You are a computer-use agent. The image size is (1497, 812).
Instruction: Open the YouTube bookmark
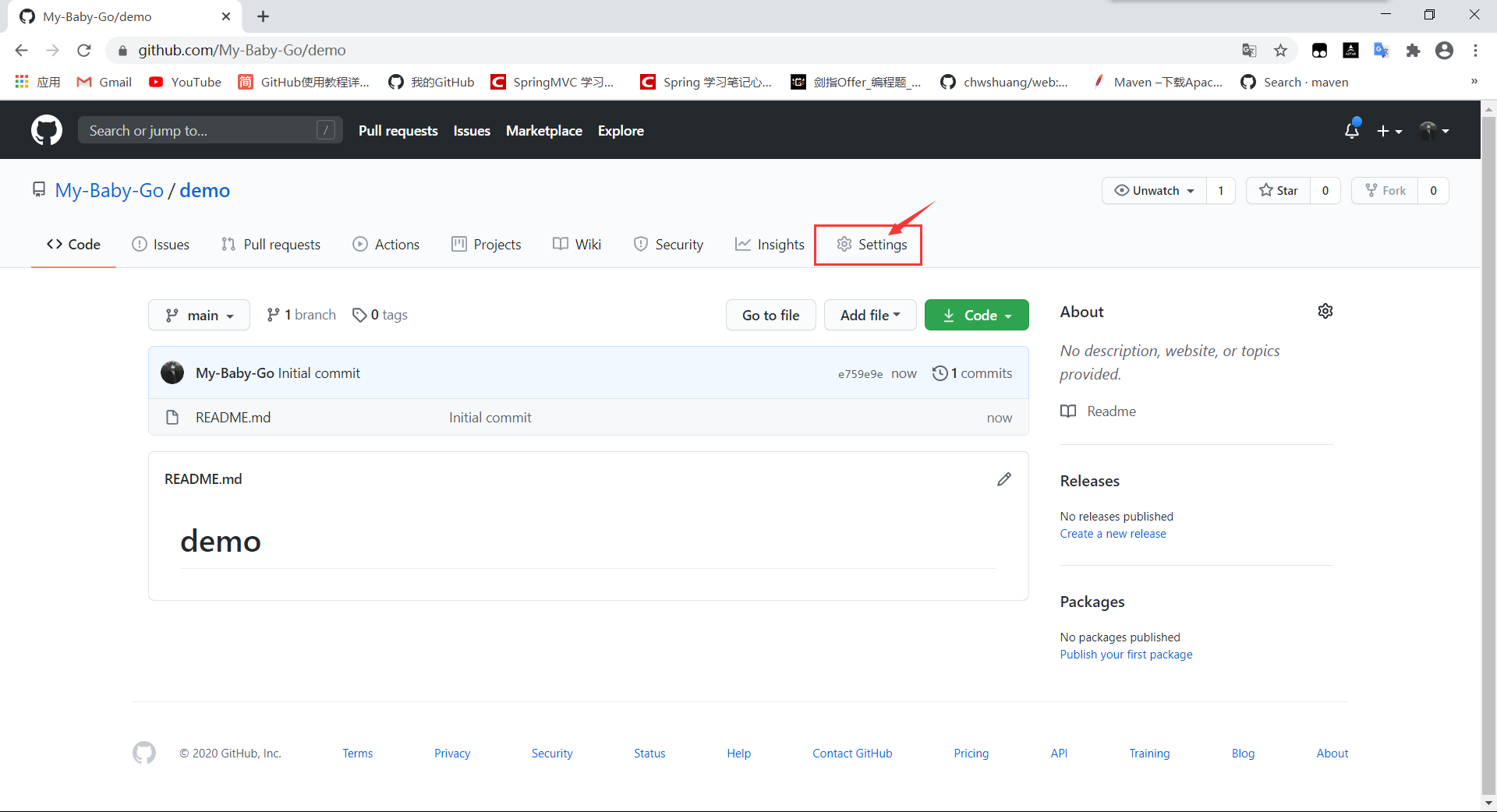tap(186, 82)
